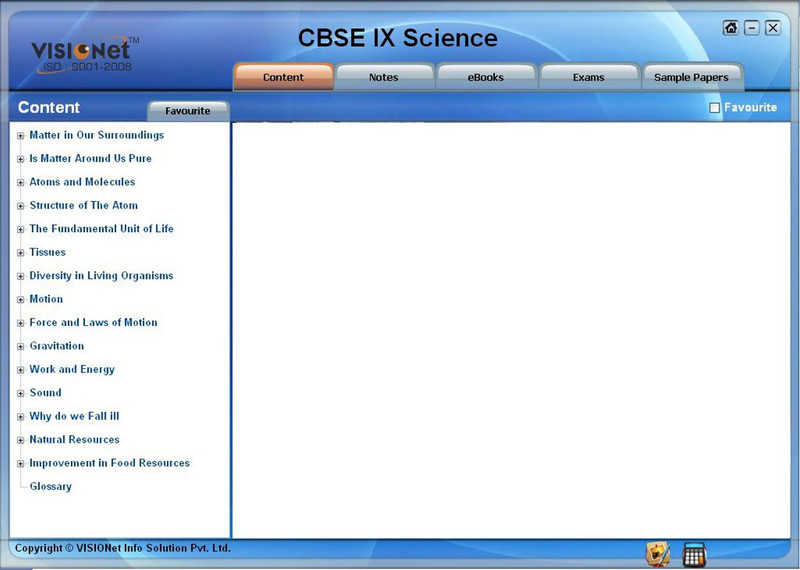The image size is (800, 570).
Task: Open the calculator tool icon
Action: 694,554
